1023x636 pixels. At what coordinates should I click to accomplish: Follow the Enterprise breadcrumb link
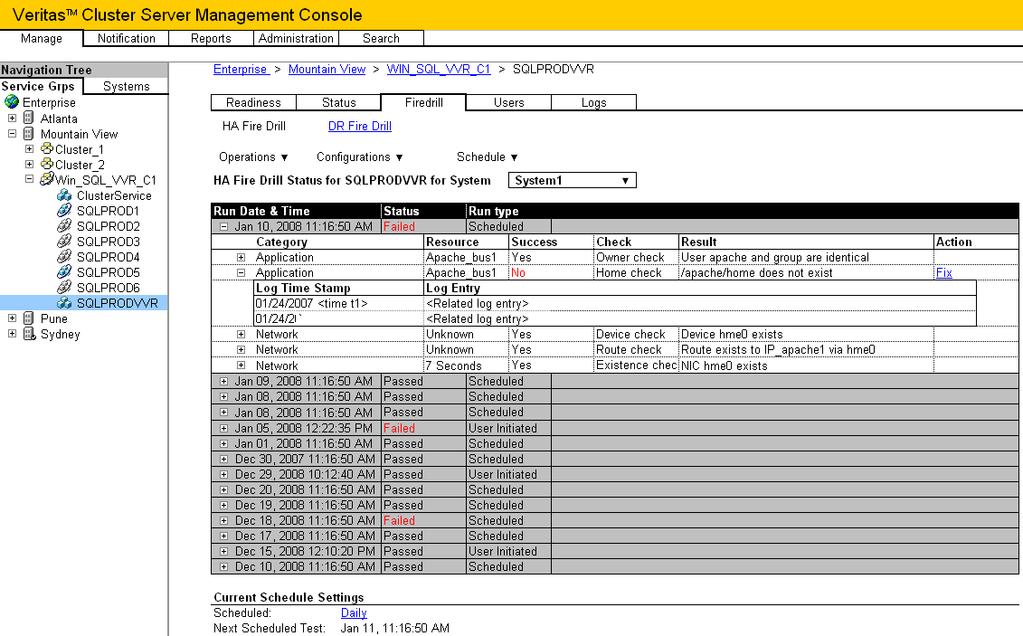click(240, 69)
